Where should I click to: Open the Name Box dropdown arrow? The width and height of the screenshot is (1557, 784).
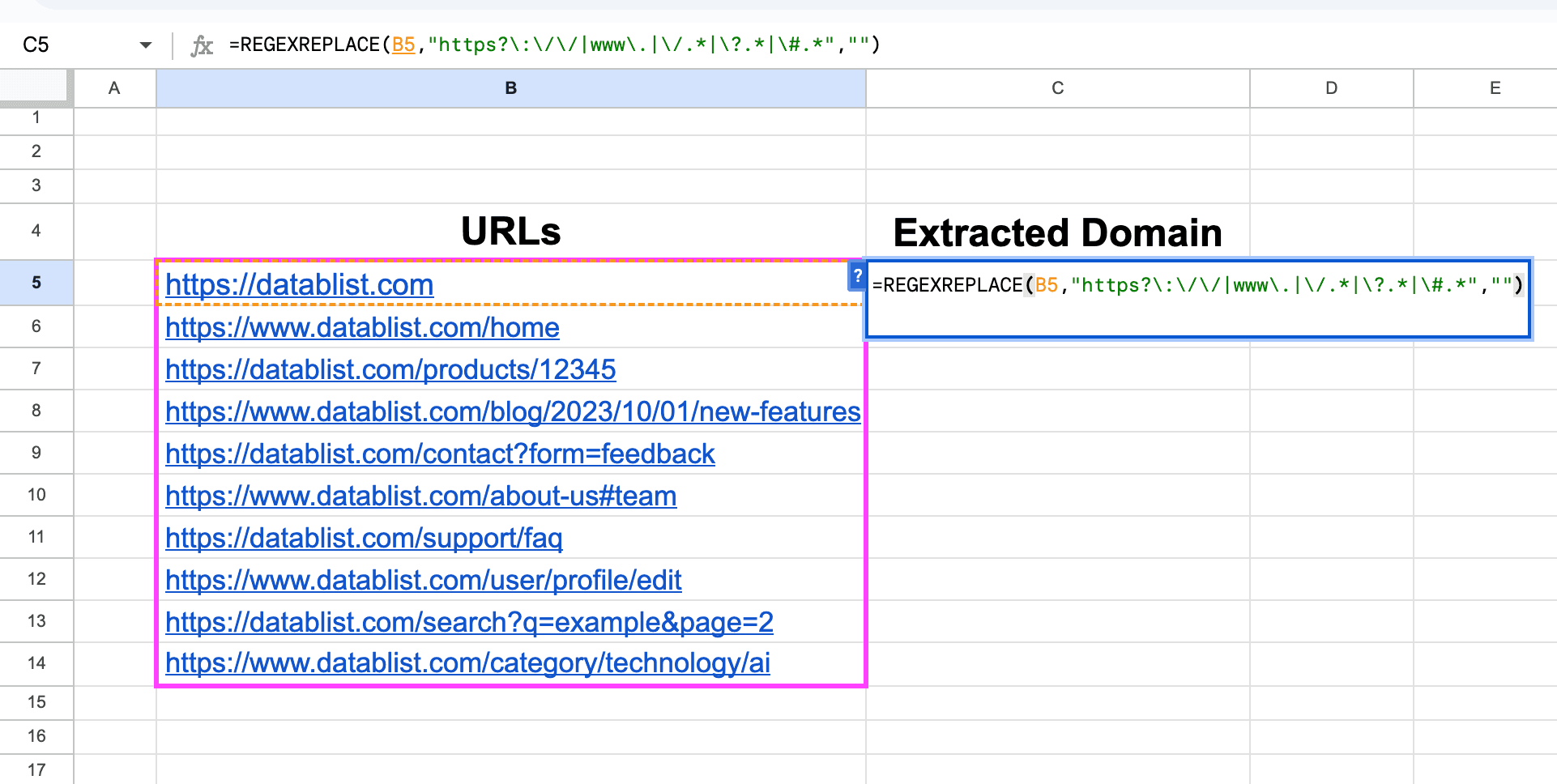click(x=146, y=45)
